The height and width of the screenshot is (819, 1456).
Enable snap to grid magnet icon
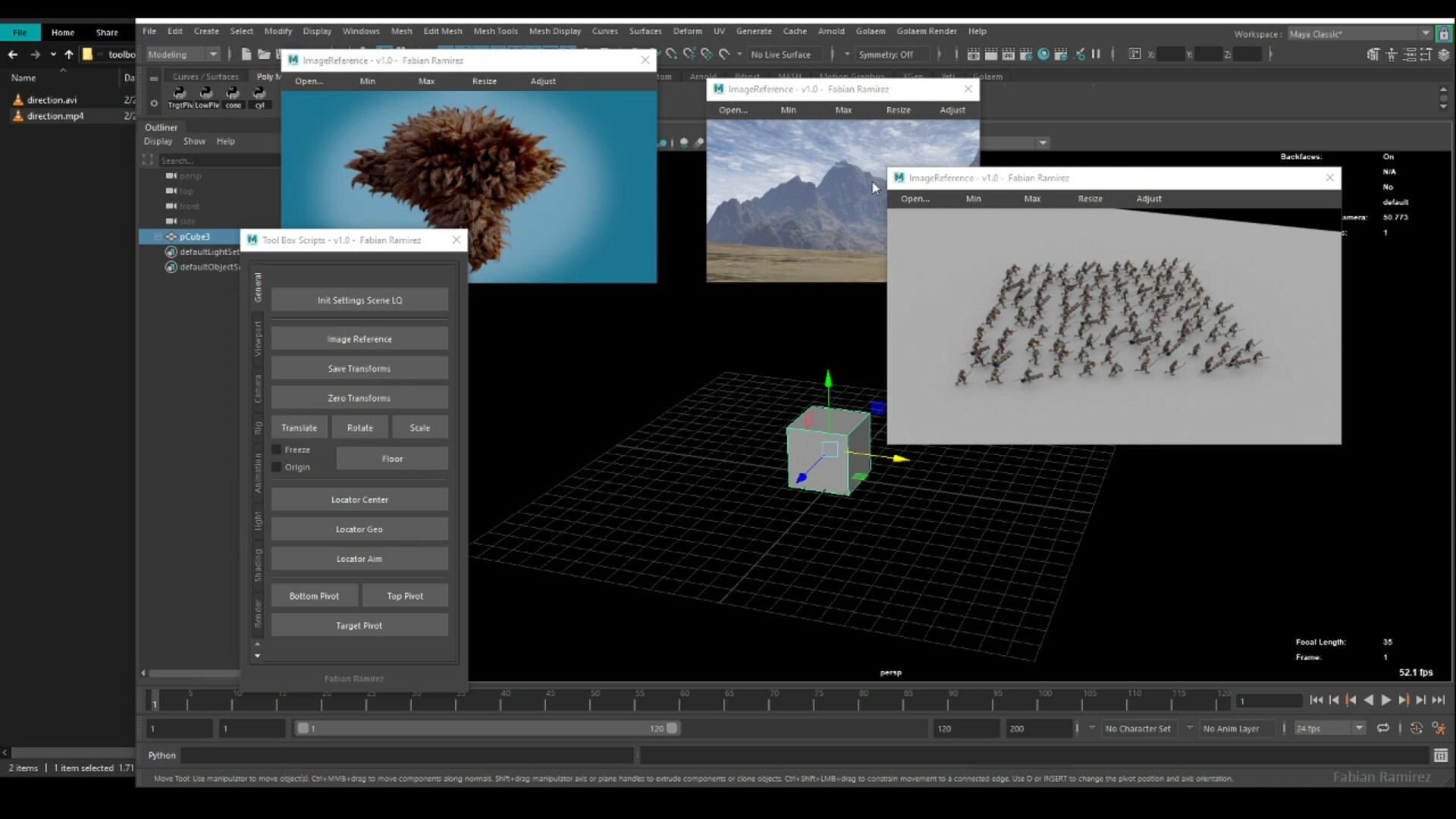(671, 54)
